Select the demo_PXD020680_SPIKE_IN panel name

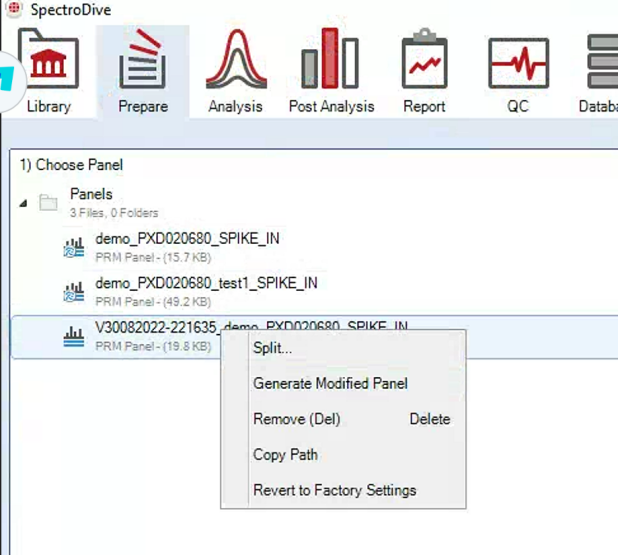click(x=187, y=238)
